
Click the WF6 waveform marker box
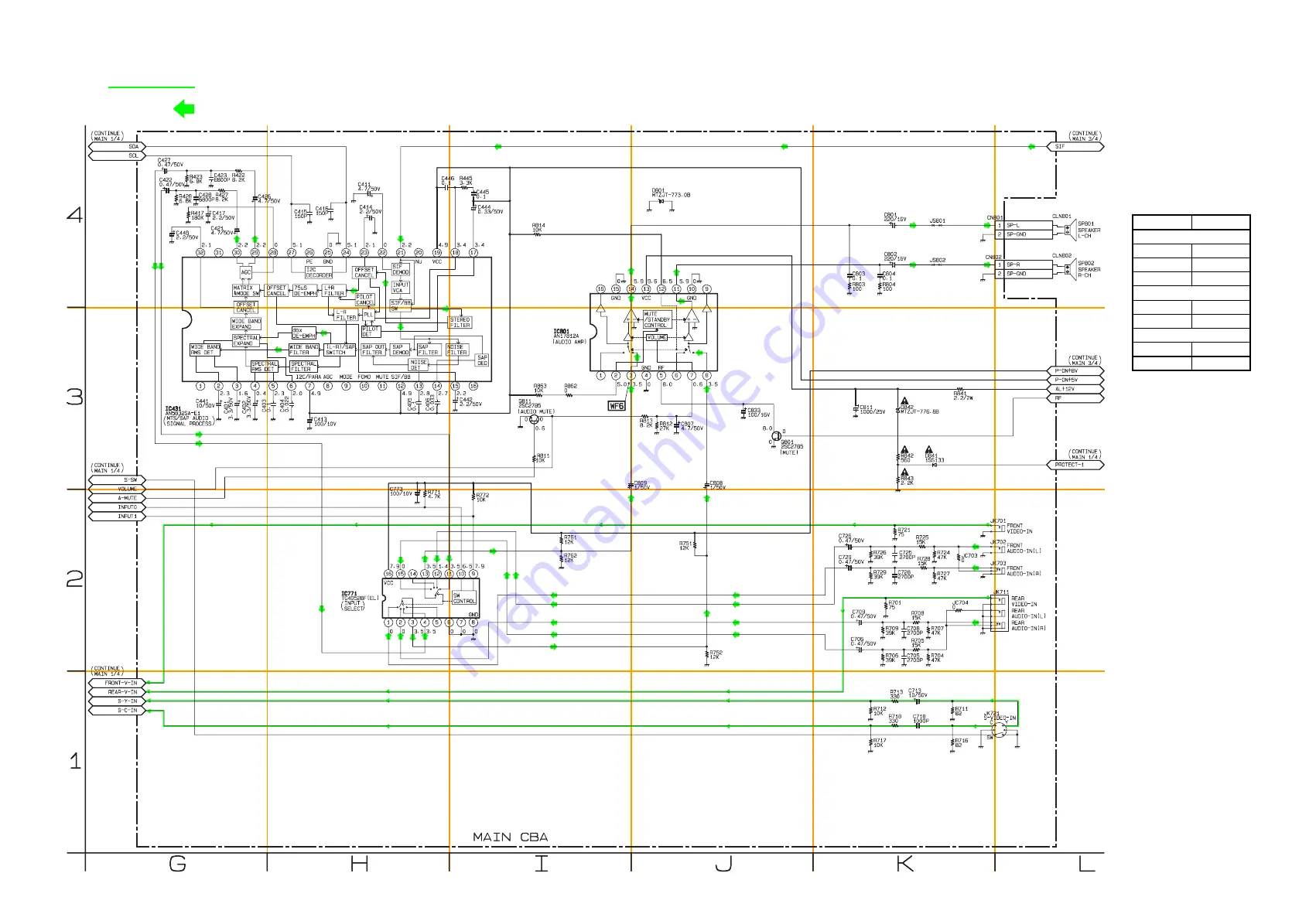coord(617,406)
